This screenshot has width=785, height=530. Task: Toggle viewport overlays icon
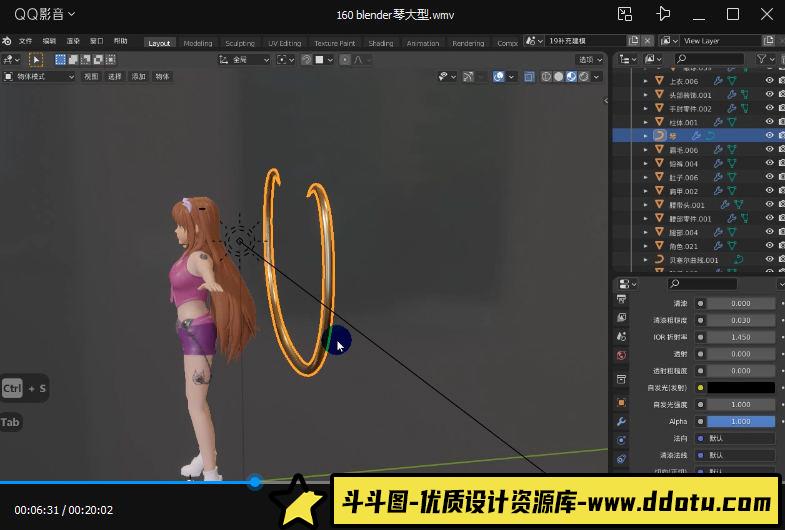click(499, 77)
